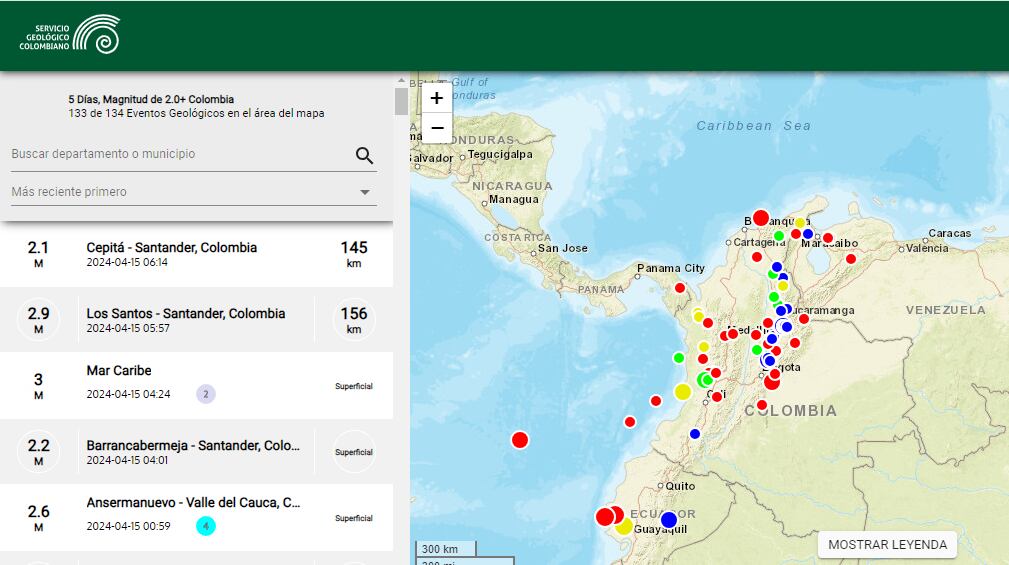Select the red marker east of Maracaibo
This screenshot has height=565, width=1009.
click(851, 259)
